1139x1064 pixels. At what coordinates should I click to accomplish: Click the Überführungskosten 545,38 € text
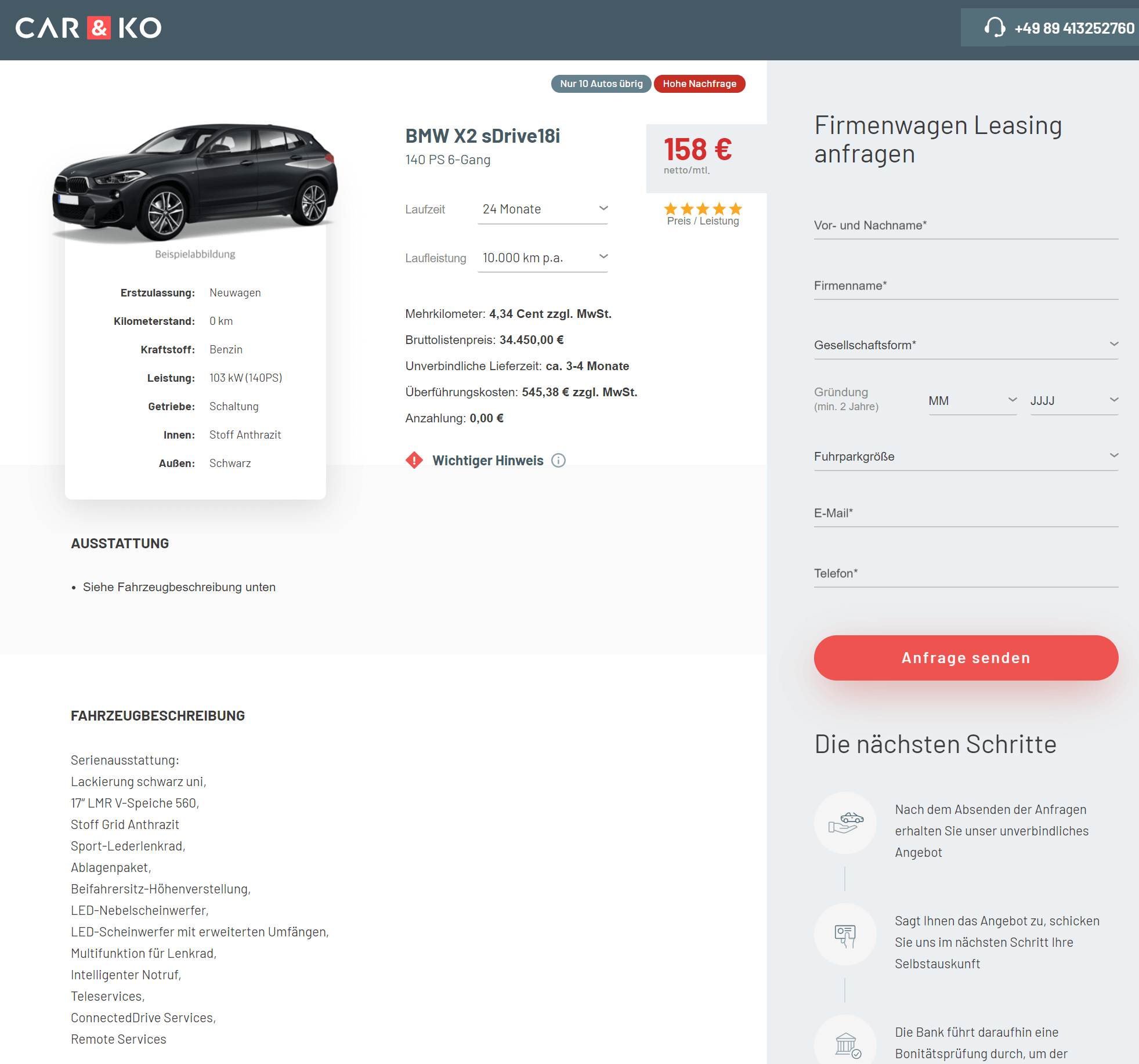click(x=521, y=392)
